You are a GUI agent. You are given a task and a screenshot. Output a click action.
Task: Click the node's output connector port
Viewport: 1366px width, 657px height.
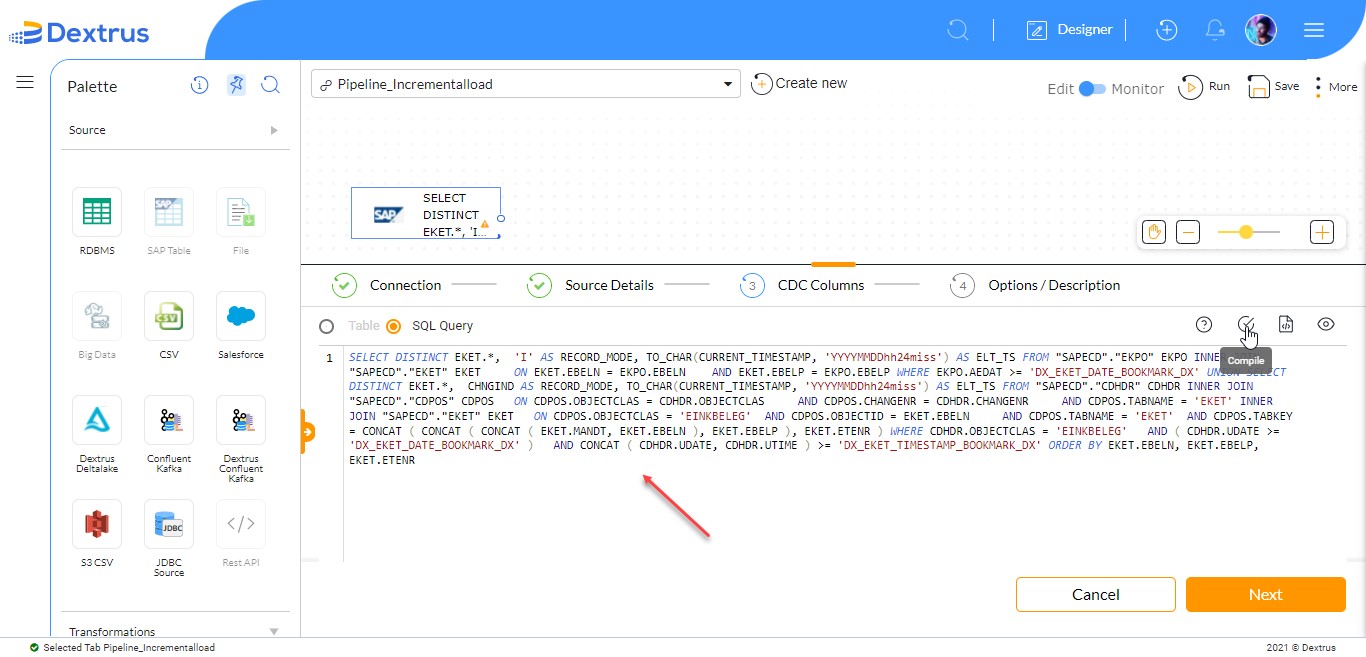point(501,217)
